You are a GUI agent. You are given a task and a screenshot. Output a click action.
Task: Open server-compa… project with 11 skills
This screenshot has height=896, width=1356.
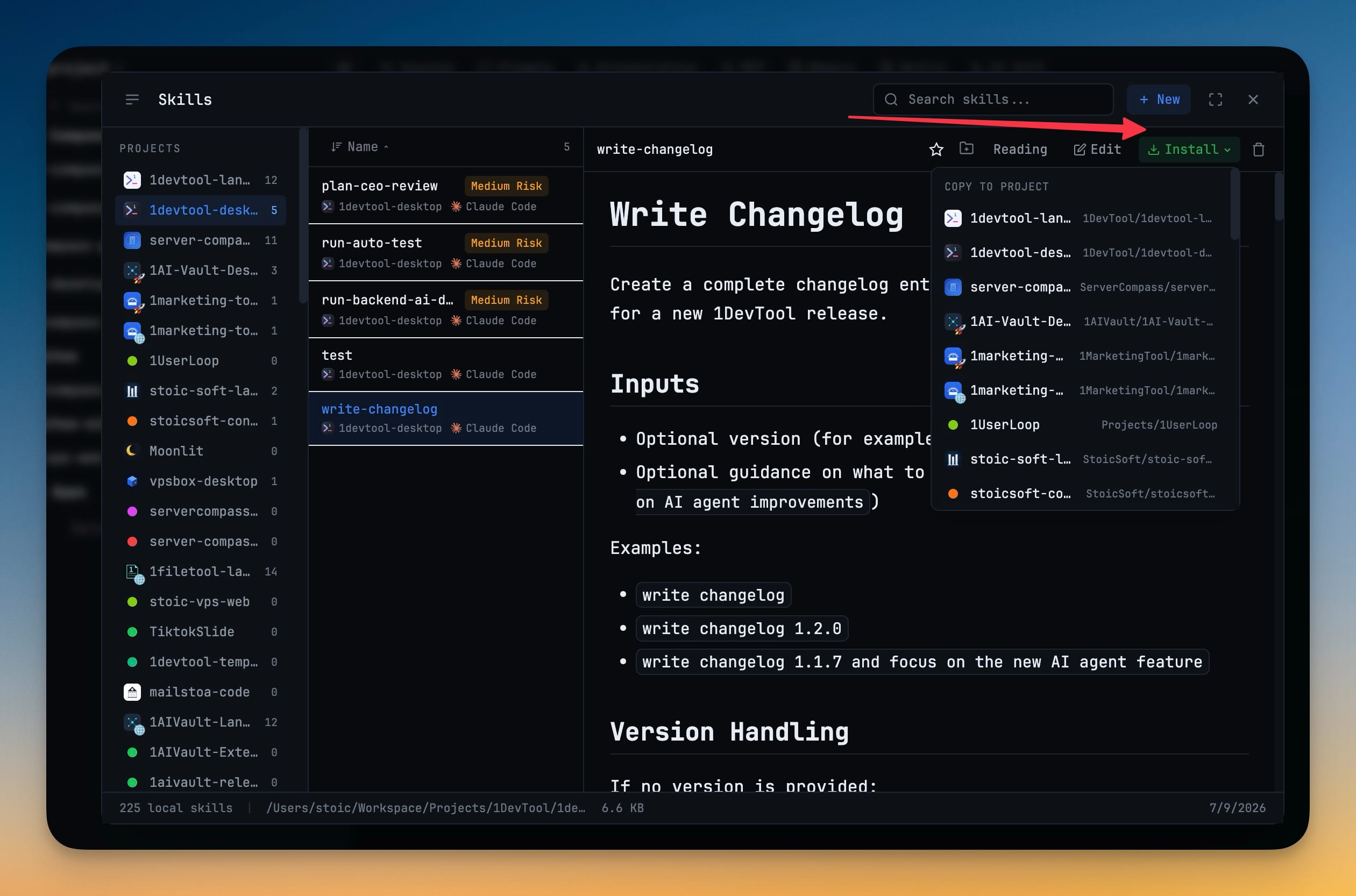[x=201, y=240]
